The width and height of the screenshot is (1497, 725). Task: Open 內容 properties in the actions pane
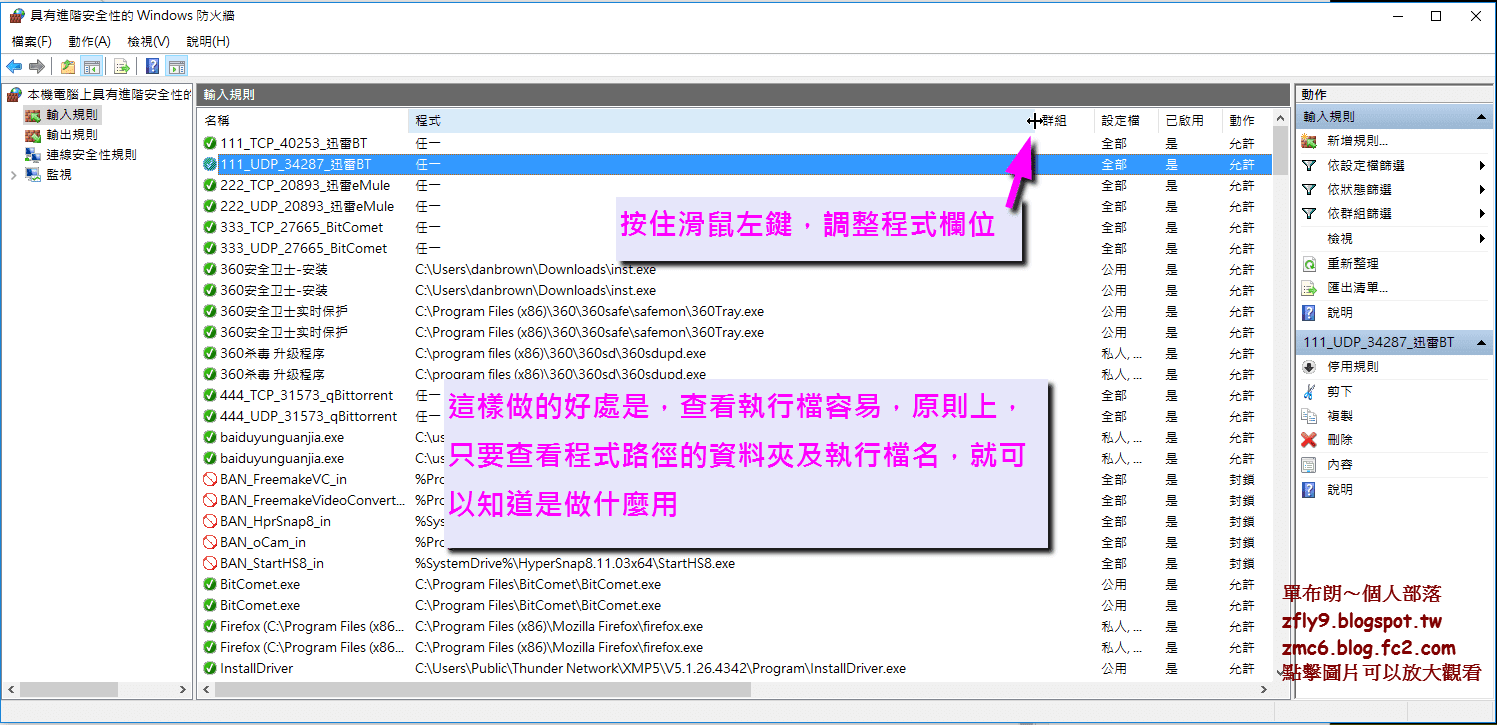click(x=1340, y=465)
